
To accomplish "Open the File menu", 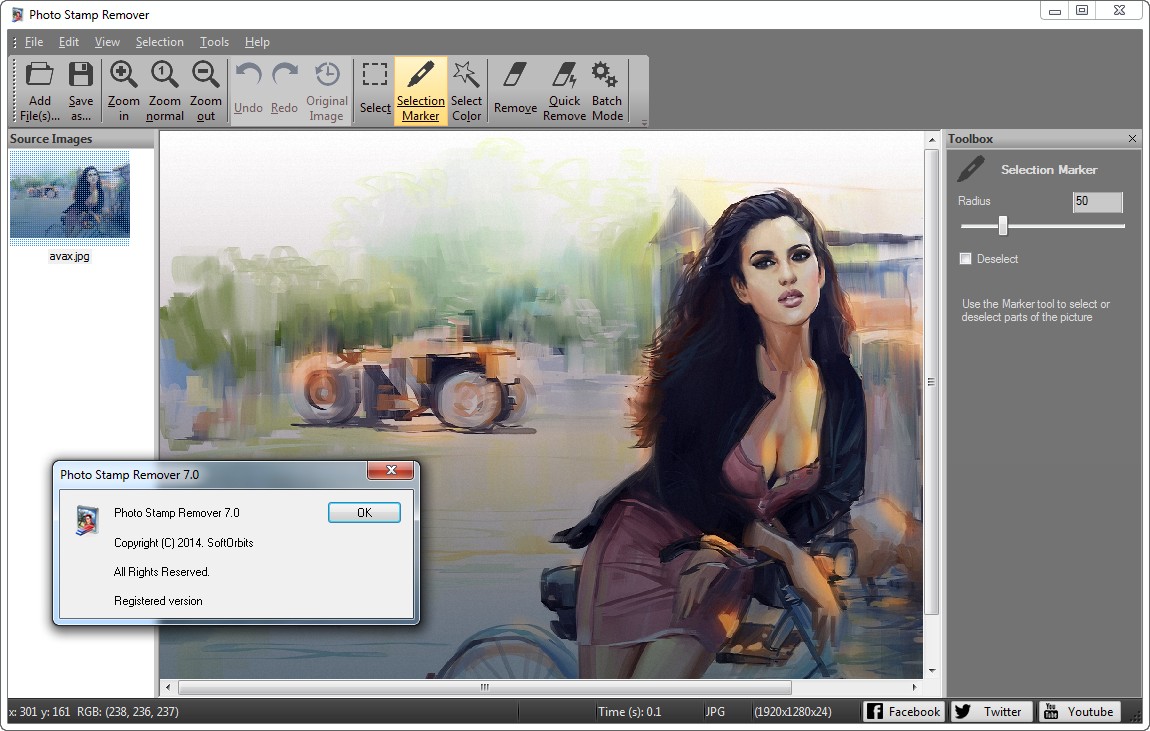I will point(34,42).
